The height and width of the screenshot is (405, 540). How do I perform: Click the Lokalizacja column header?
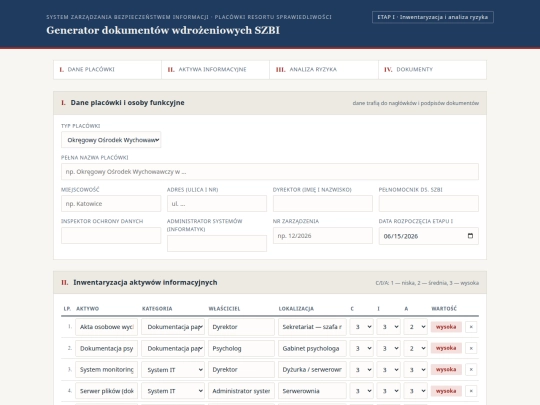[296, 309]
